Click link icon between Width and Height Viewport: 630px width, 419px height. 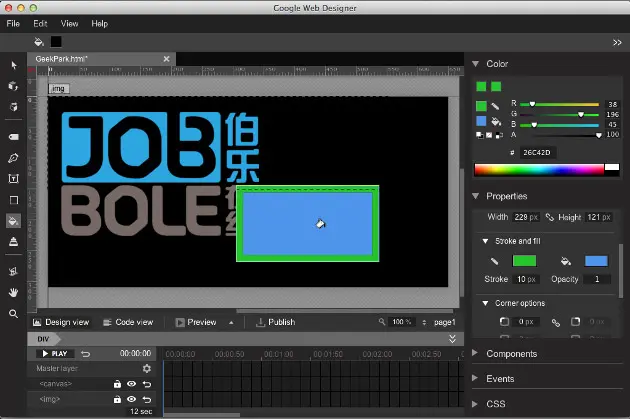point(549,217)
